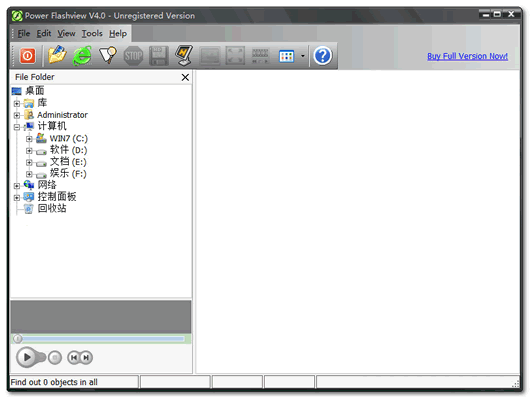Click the blue question mark help icon

(x=323, y=56)
